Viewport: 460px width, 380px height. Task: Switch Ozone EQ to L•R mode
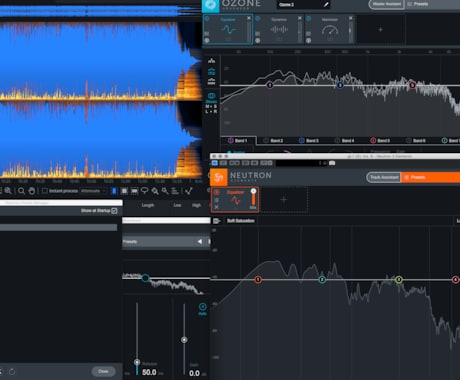(211, 111)
